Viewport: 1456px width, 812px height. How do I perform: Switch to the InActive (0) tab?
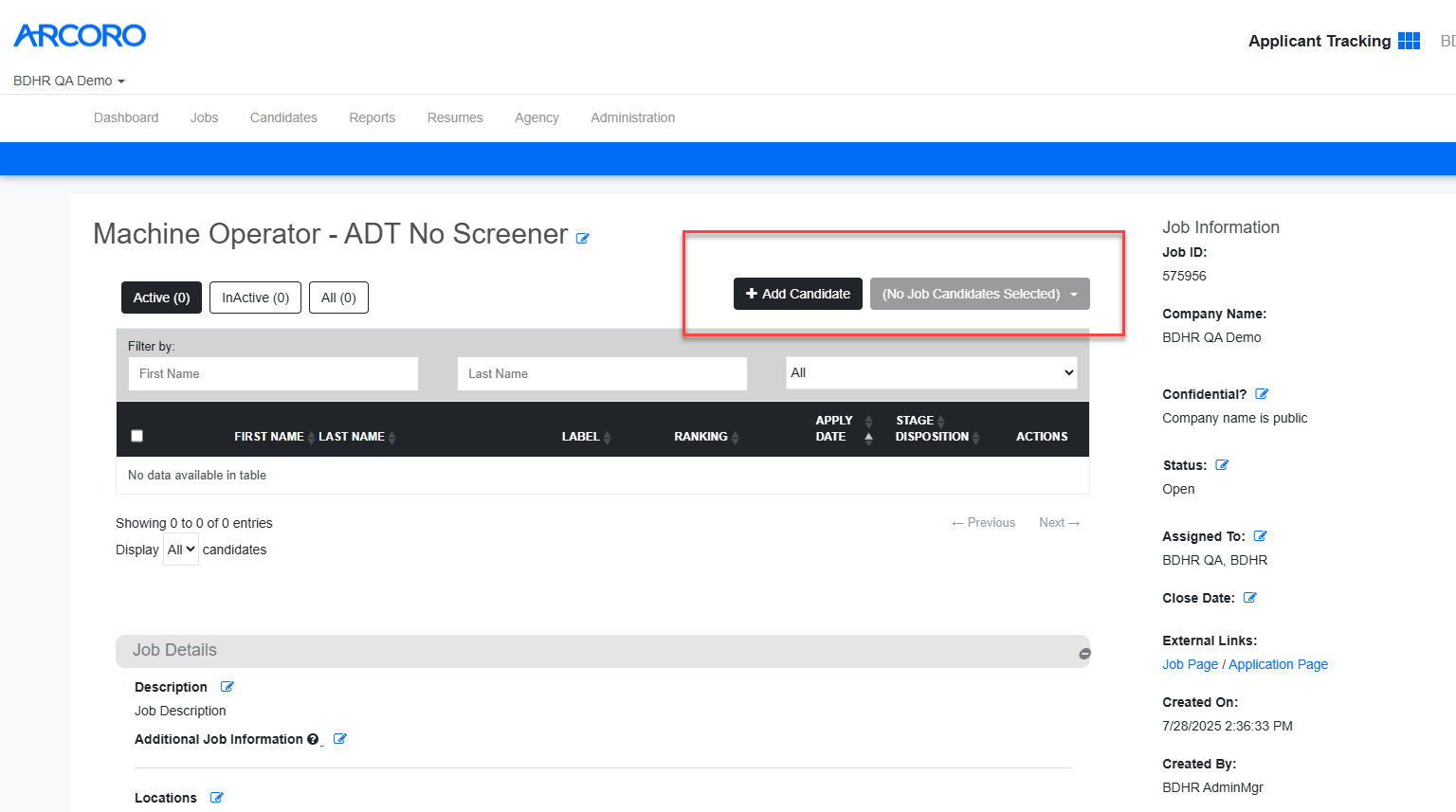(x=255, y=298)
